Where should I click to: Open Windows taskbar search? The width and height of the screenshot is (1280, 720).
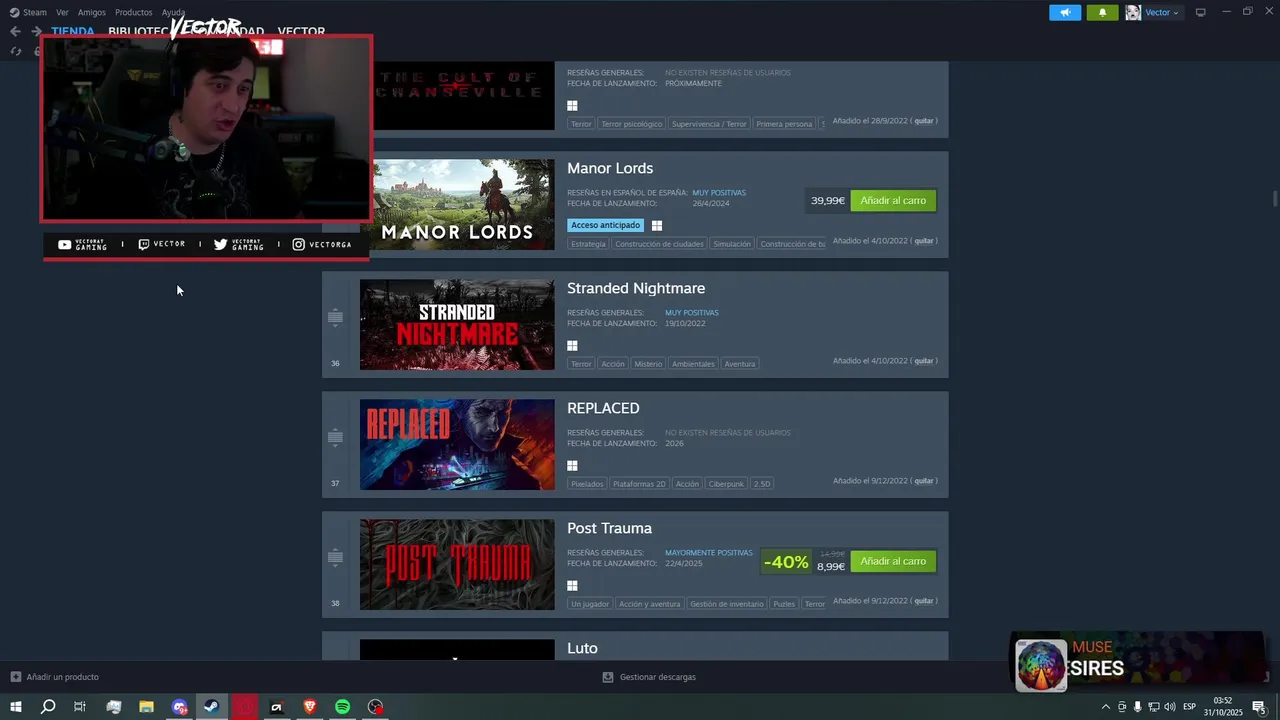coord(48,707)
